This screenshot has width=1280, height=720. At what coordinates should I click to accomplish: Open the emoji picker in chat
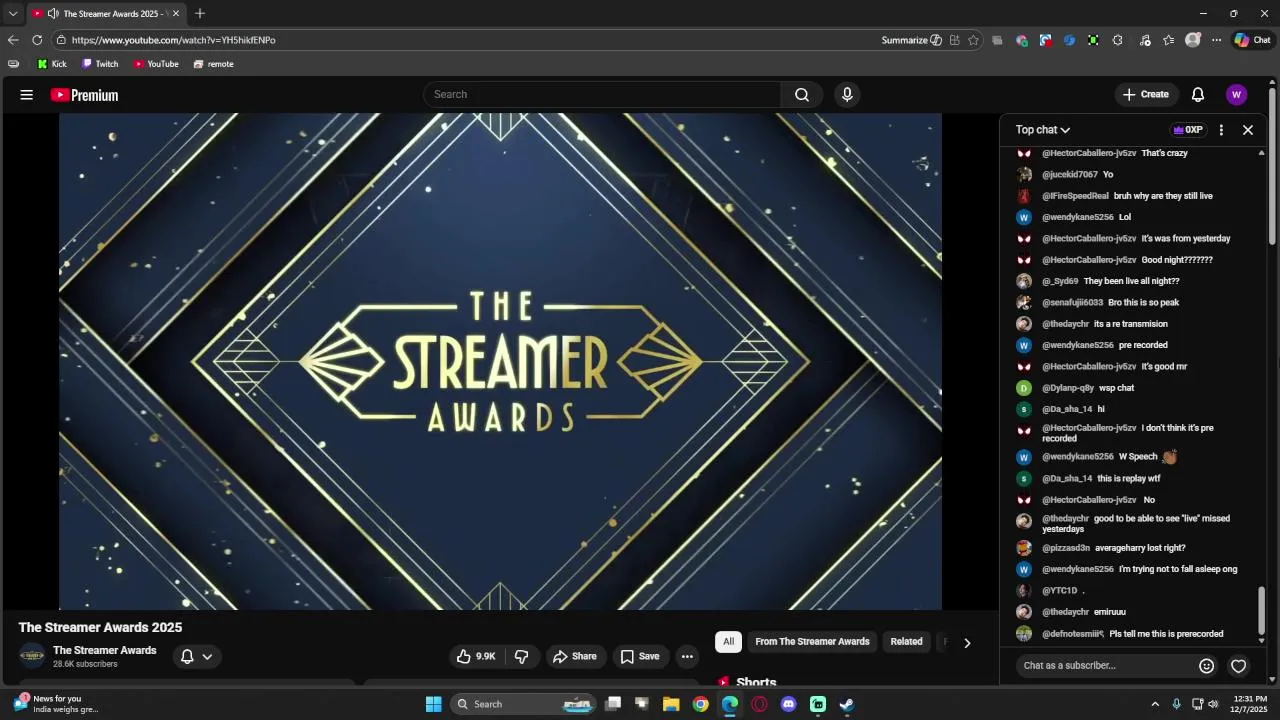(x=1207, y=666)
